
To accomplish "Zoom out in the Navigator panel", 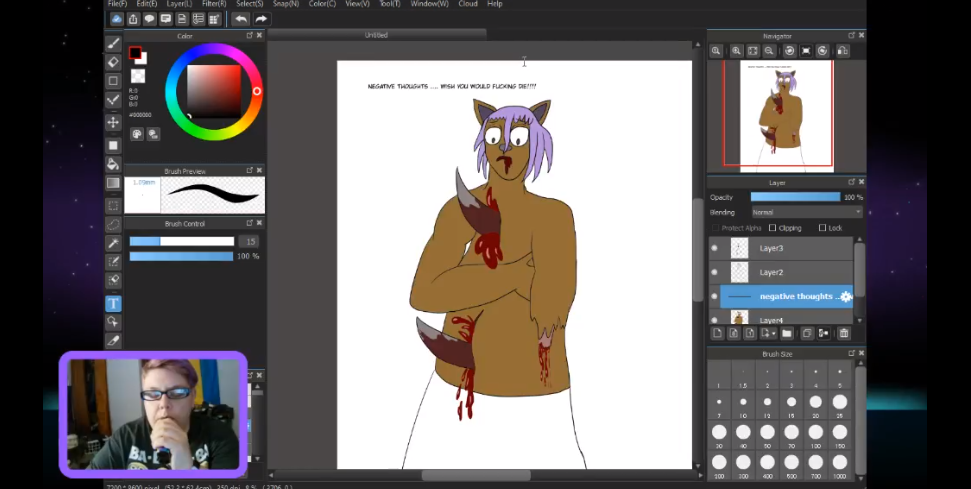I will pyautogui.click(x=769, y=51).
